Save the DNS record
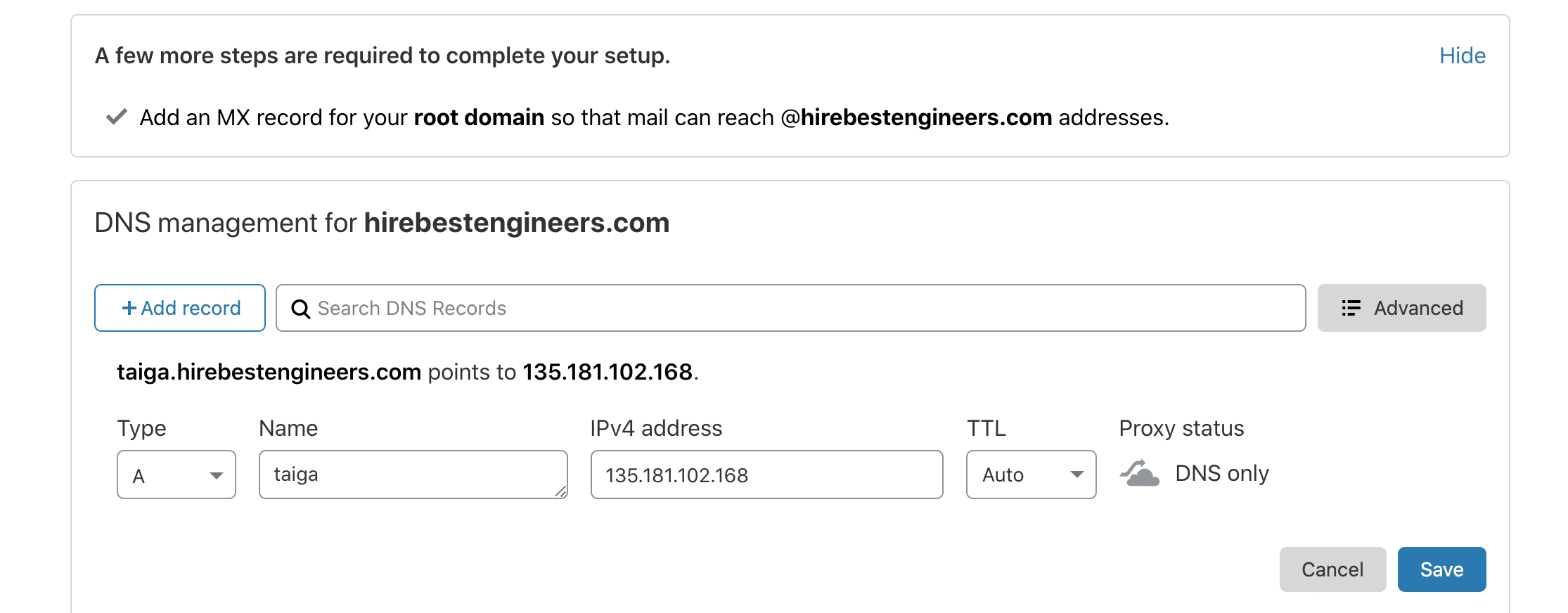 coord(1441,569)
